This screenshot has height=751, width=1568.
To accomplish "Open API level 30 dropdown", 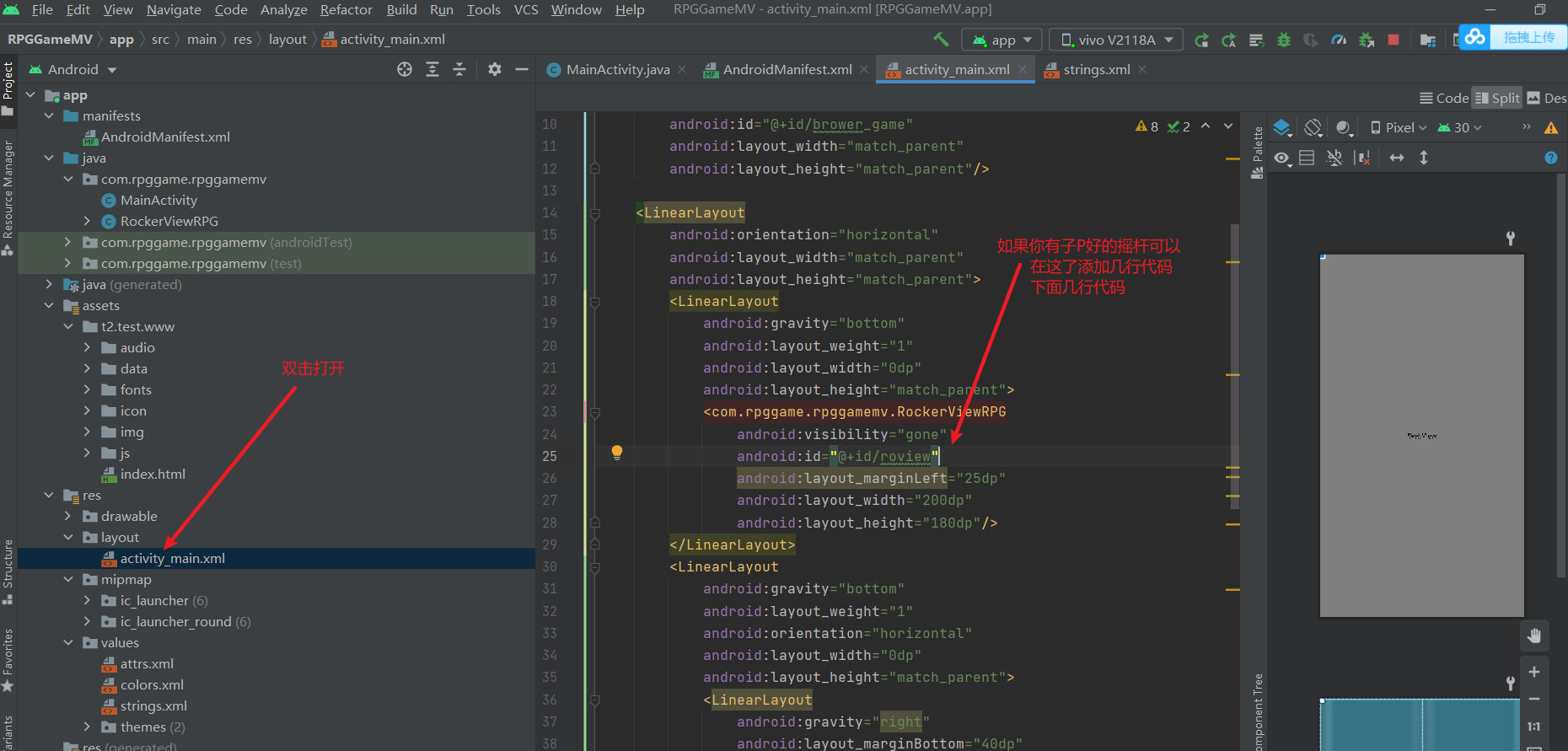I will 1459,127.
